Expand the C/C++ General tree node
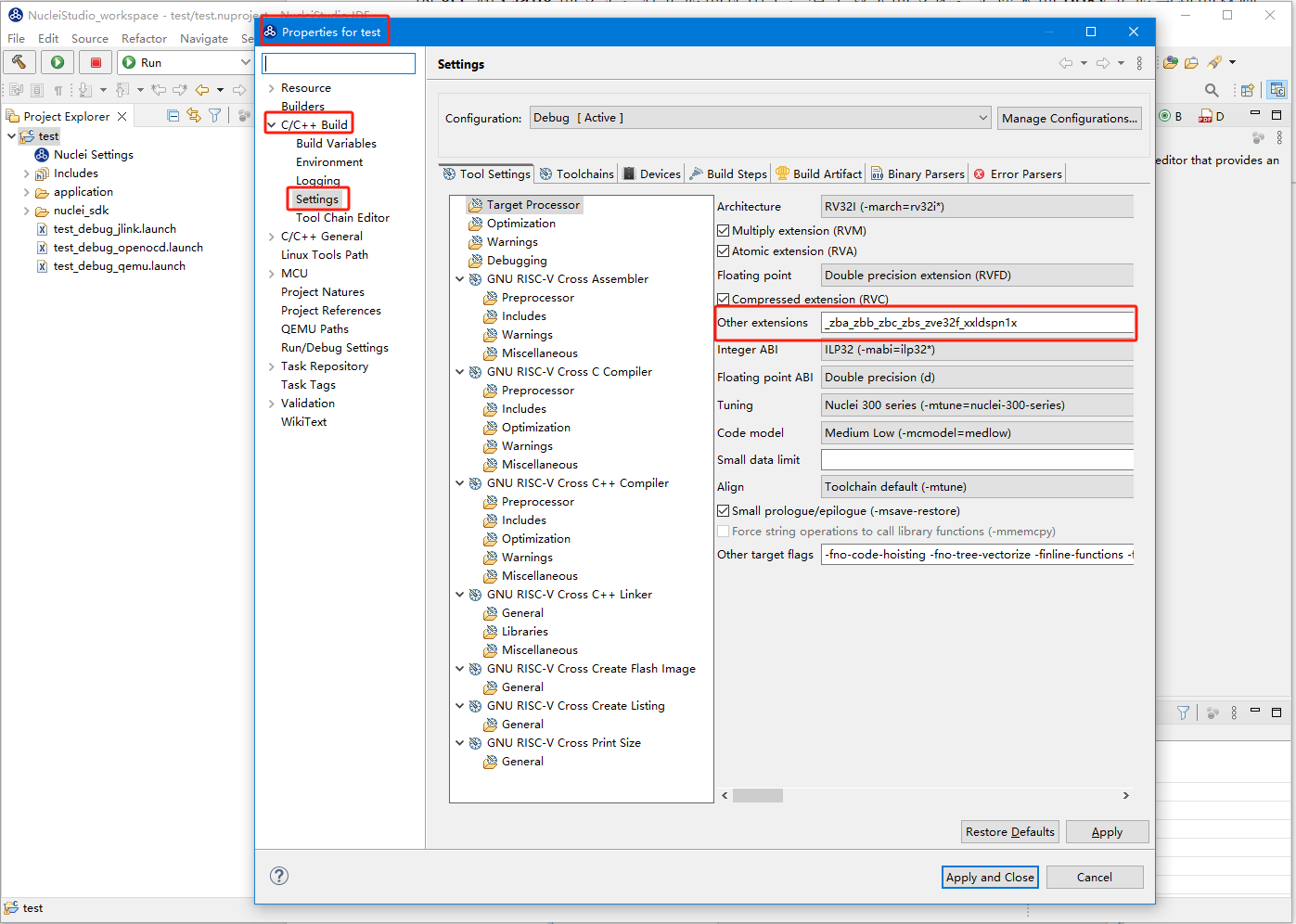The image size is (1296, 924). pos(271,237)
